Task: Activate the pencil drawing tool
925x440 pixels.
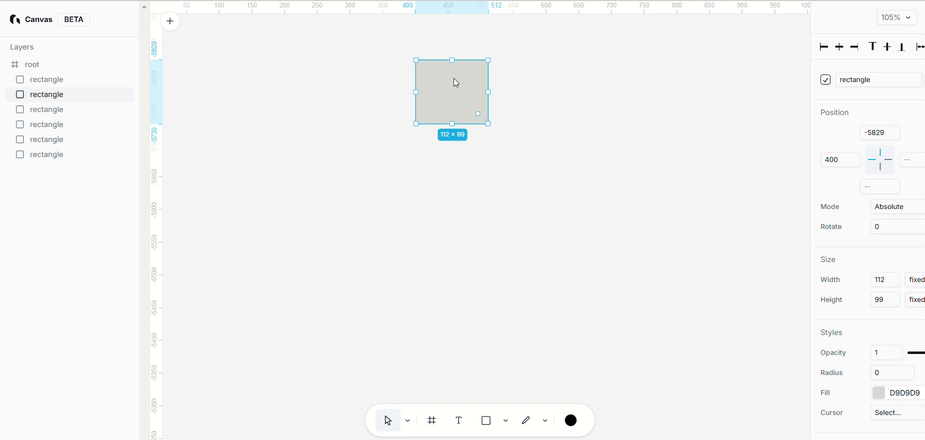Action: (x=526, y=421)
